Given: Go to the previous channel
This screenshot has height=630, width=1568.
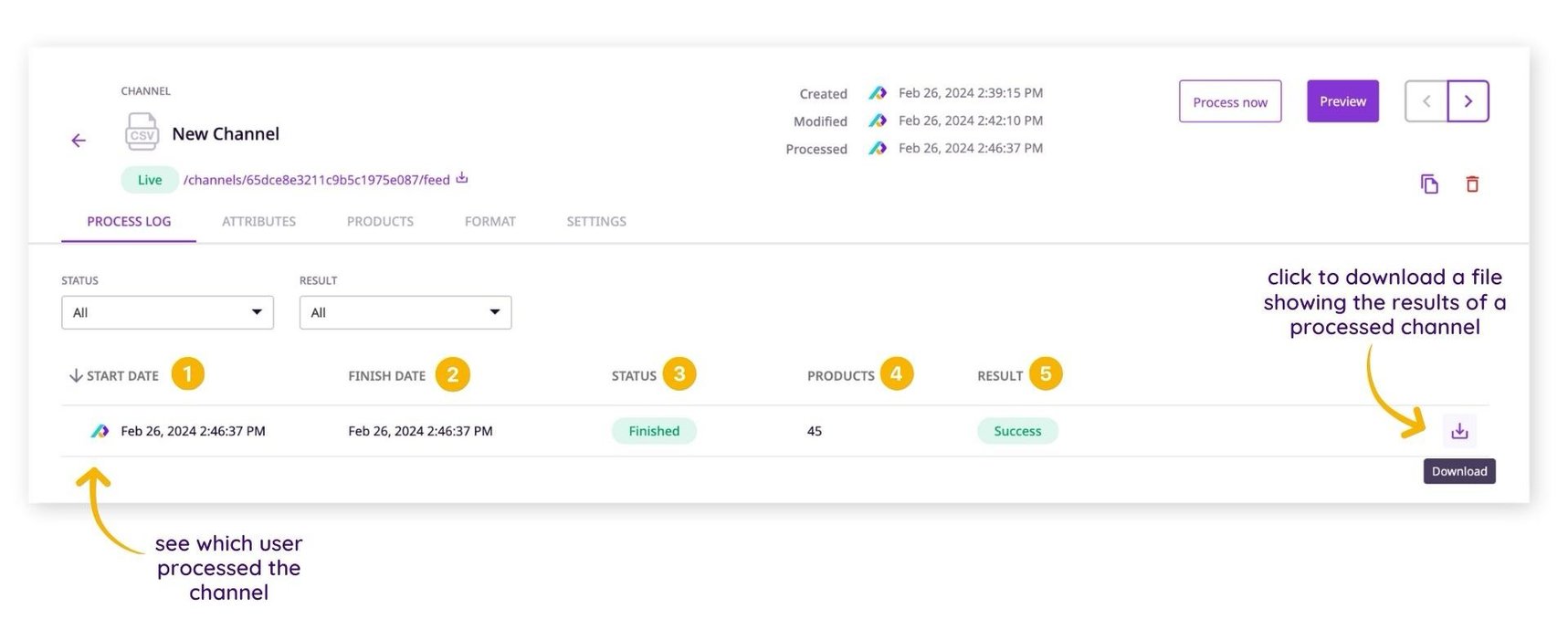Looking at the screenshot, I should [x=1426, y=101].
